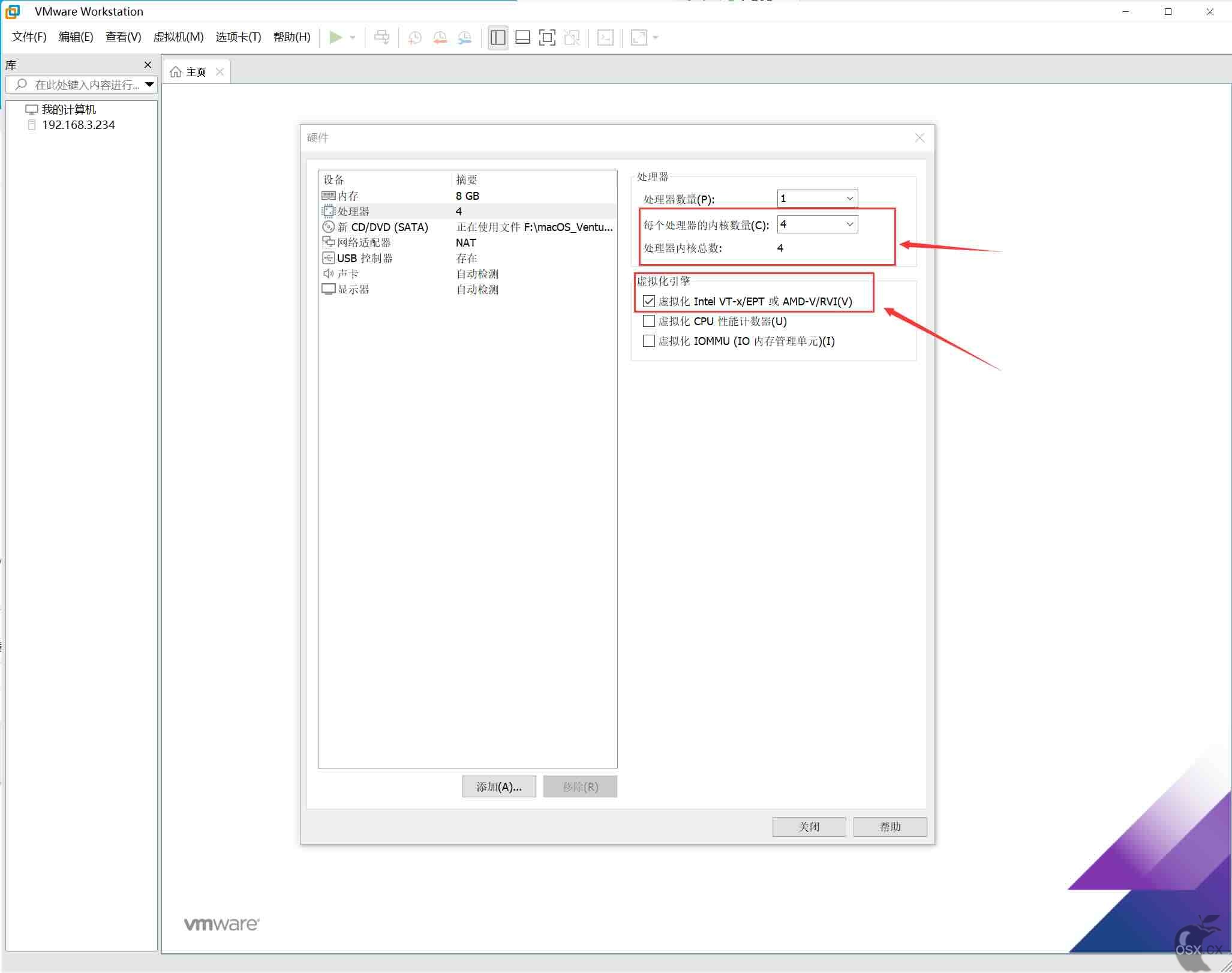
Task: Select the 内存 device row
Action: point(467,196)
